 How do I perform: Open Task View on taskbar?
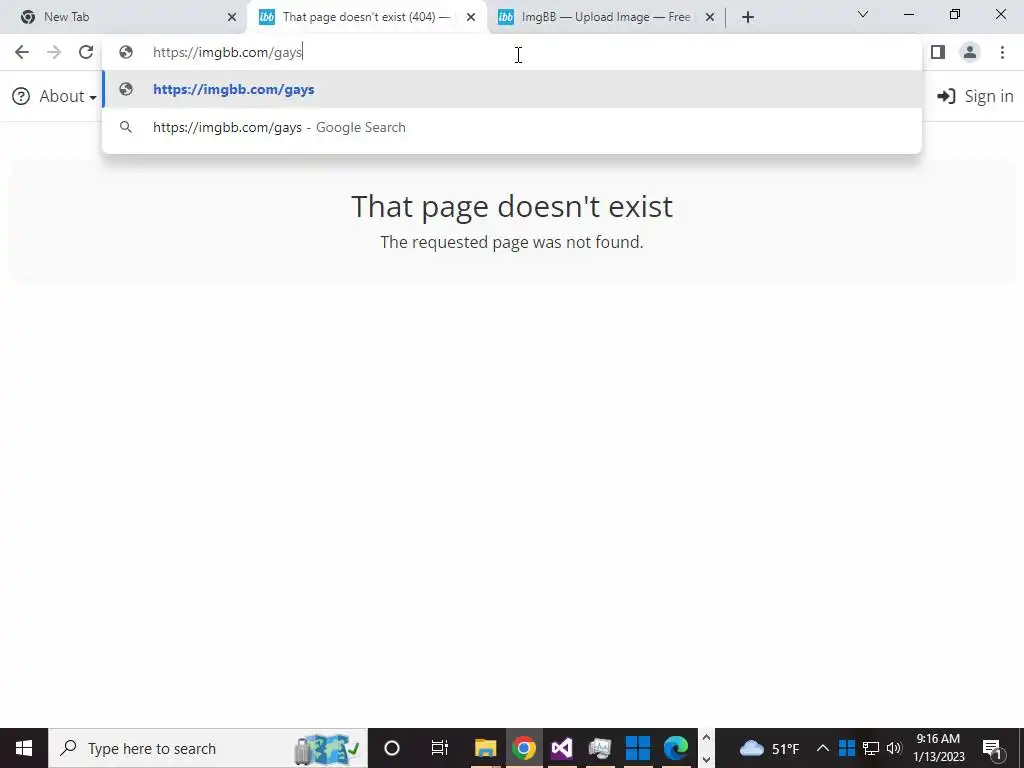coord(440,748)
